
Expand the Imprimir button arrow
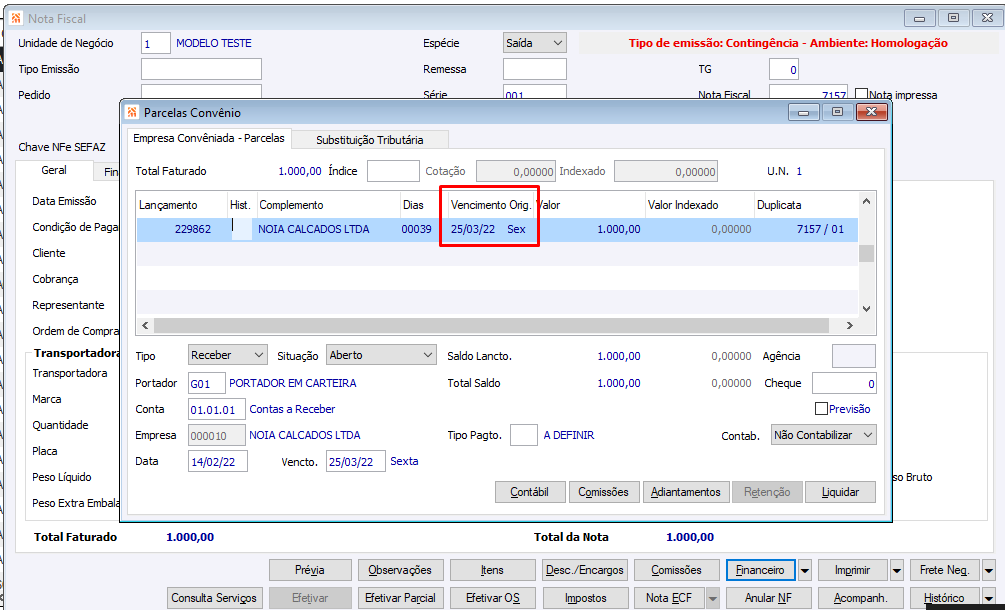pyautogui.click(x=897, y=570)
